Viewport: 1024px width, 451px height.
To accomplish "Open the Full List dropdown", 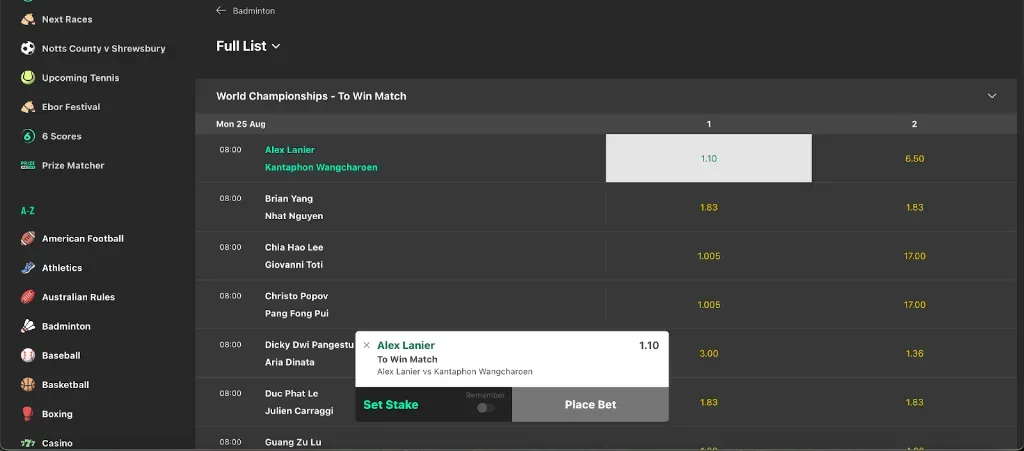I will tap(248, 46).
